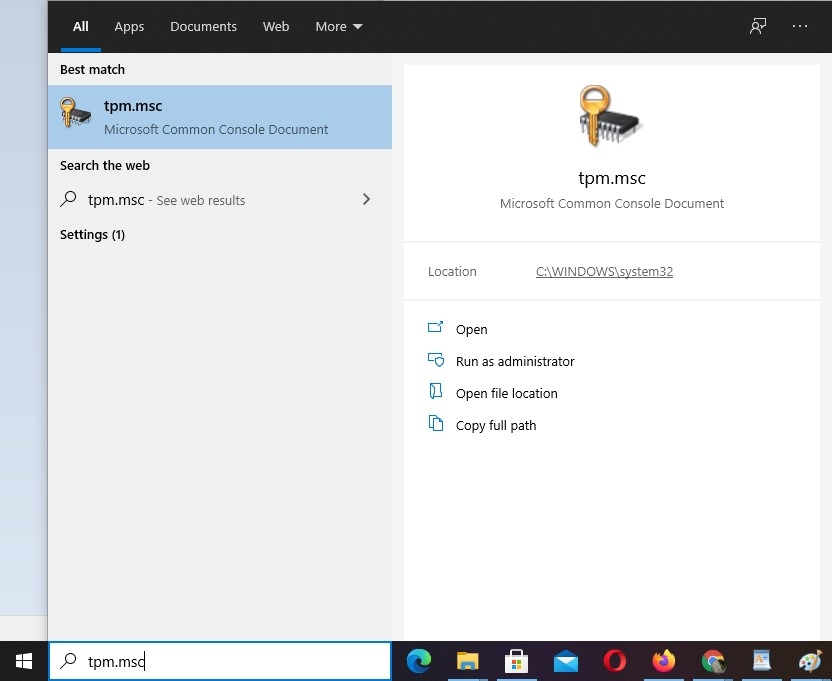
Task: Open File Explorer from the taskbar
Action: pyautogui.click(x=467, y=661)
